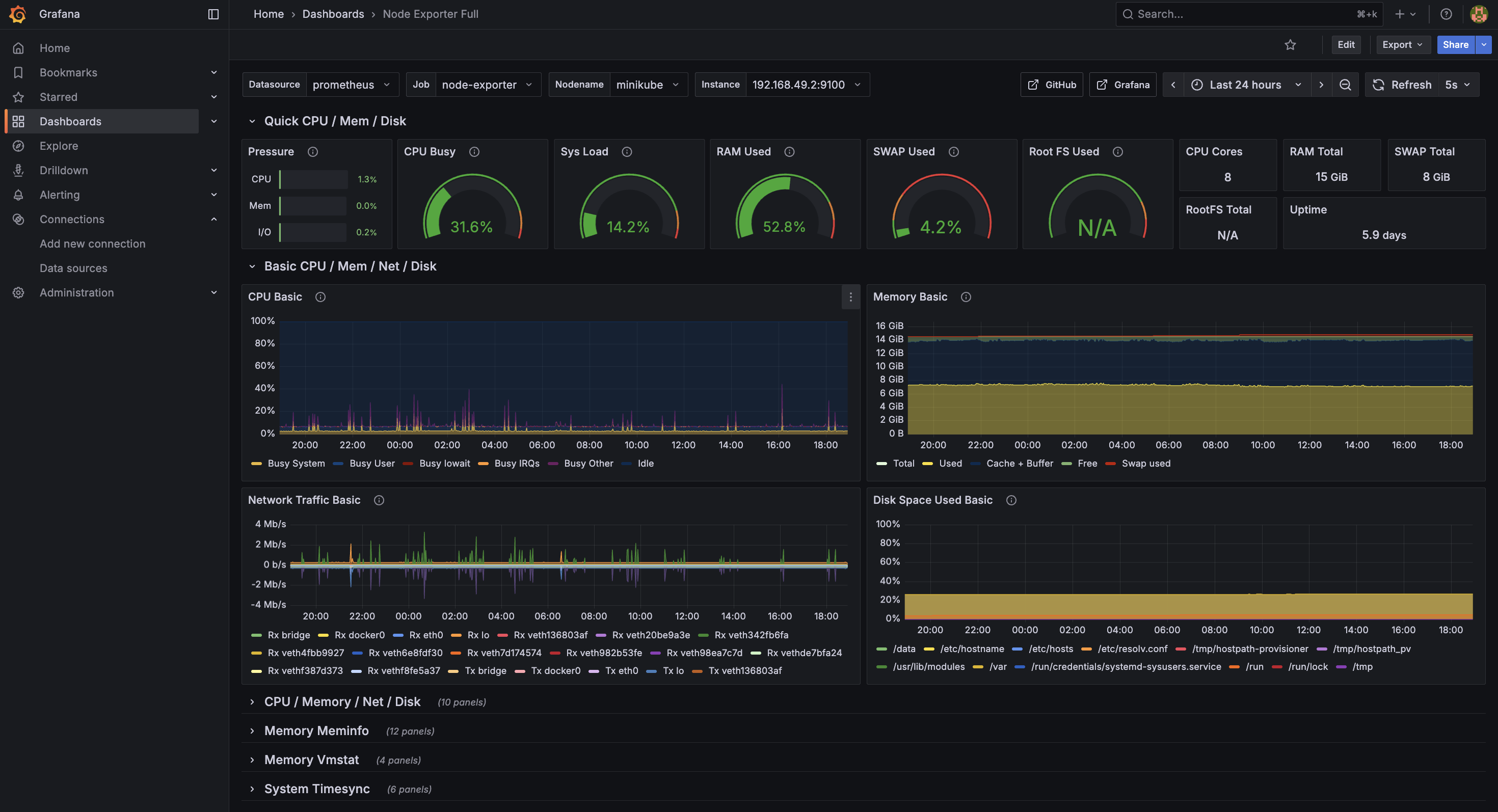Click the zoom out time range icon
The height and width of the screenshot is (812, 1498).
[1345, 85]
